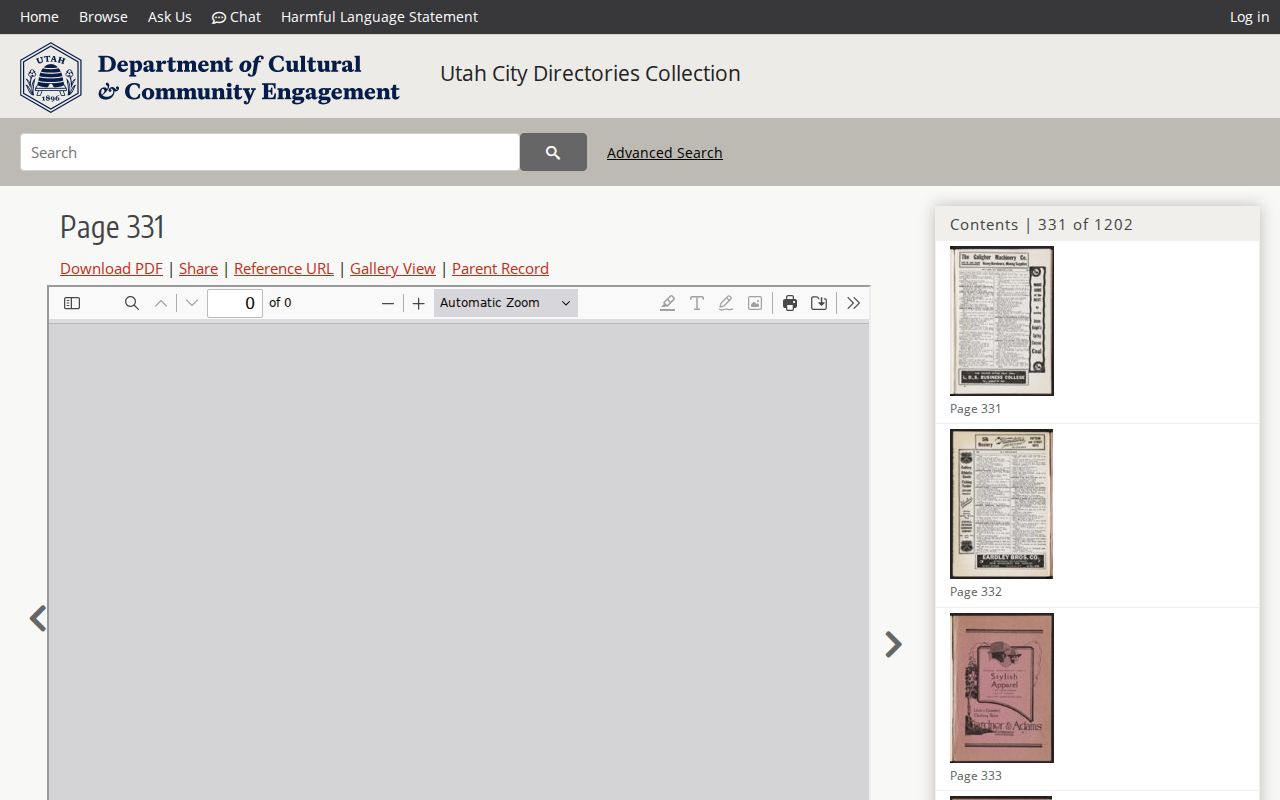The height and width of the screenshot is (800, 1280).
Task: Click the Log in link
Action: pyautogui.click(x=1249, y=17)
